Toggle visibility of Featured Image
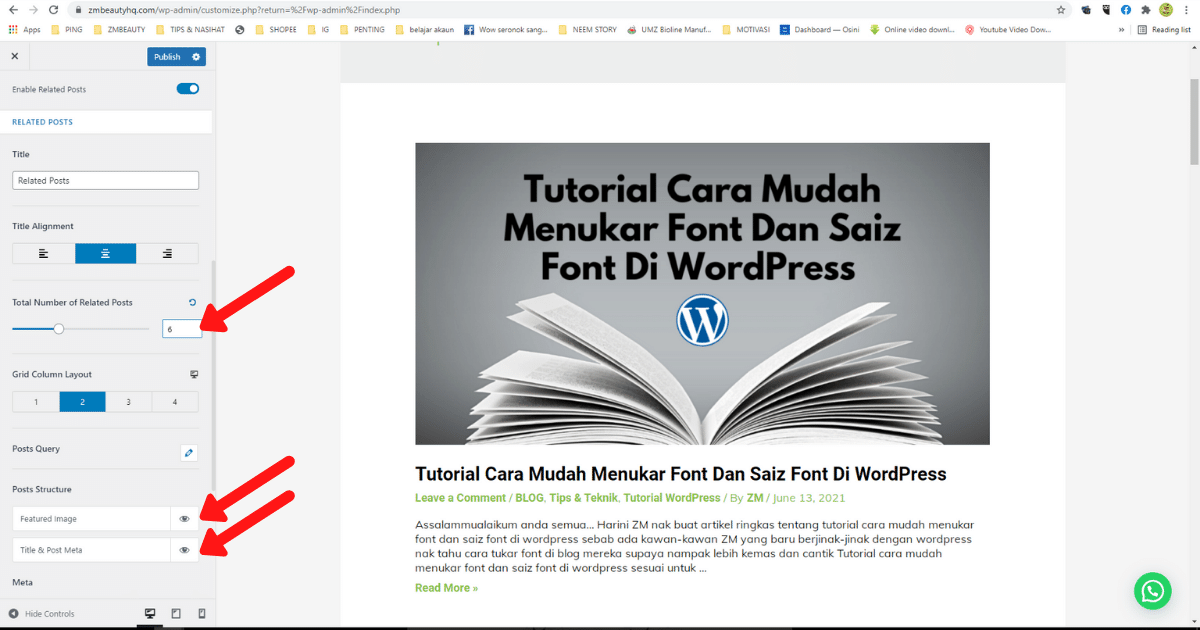This screenshot has height=630, width=1200. [185, 519]
